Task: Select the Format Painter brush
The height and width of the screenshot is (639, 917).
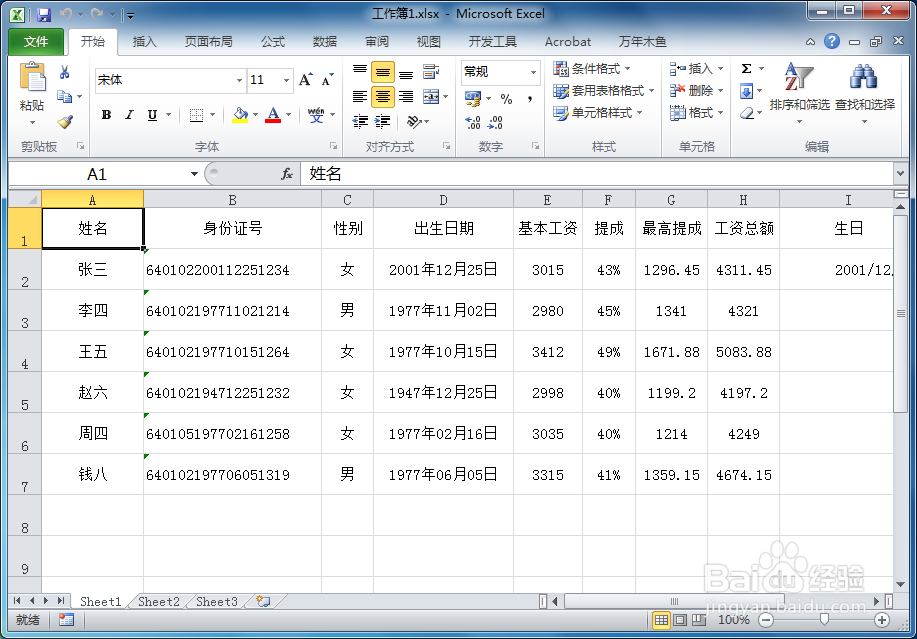Action: click(64, 122)
